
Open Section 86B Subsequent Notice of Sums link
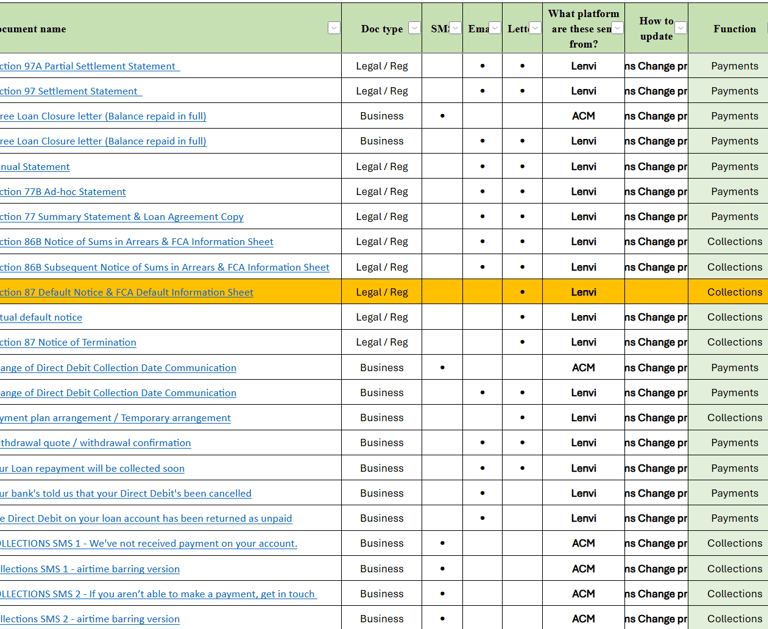[165, 267]
